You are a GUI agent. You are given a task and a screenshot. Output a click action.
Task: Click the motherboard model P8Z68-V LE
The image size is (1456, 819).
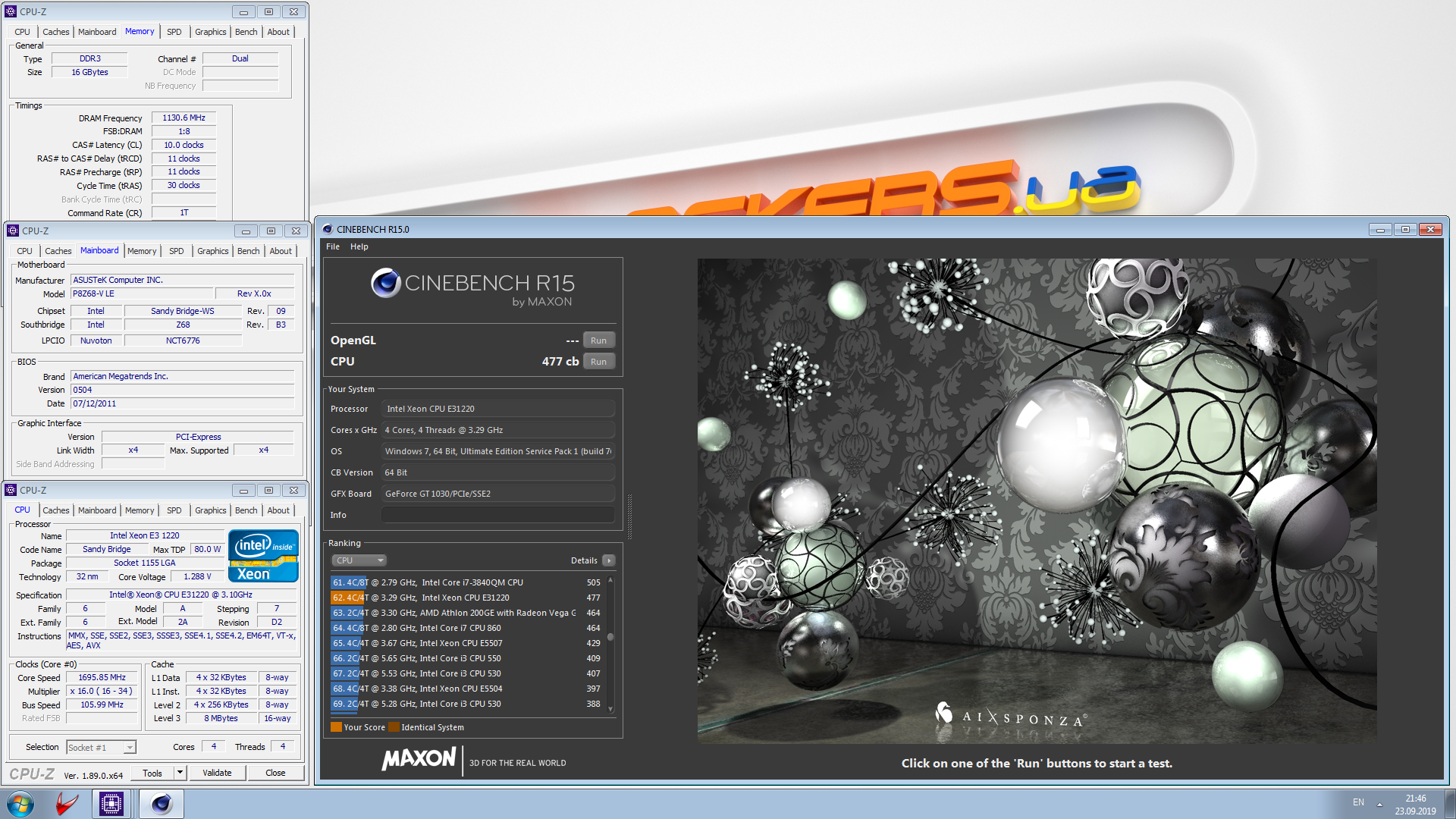coord(142,293)
